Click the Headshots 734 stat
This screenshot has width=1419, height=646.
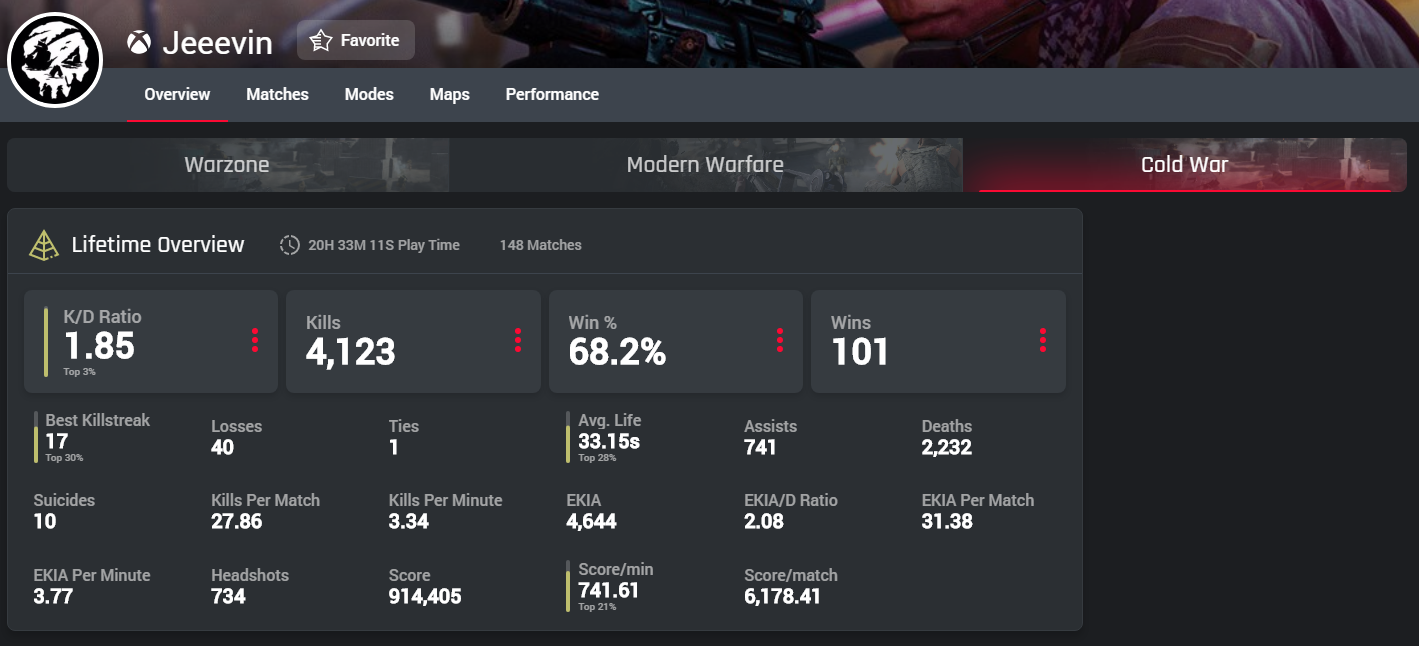click(250, 586)
